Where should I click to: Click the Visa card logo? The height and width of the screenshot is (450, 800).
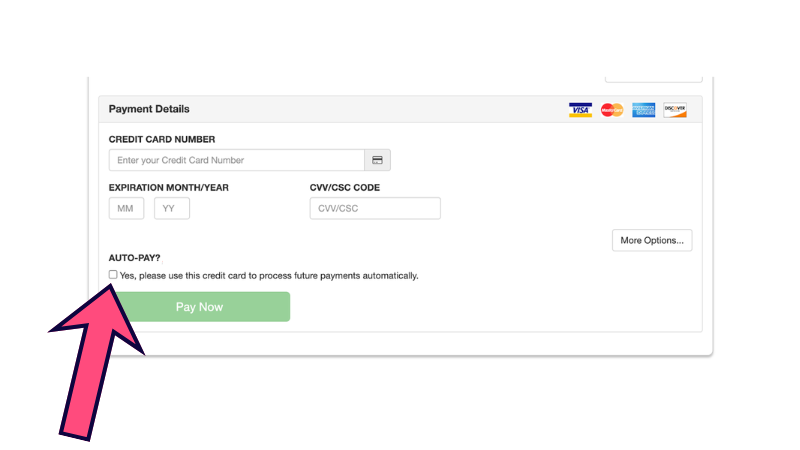click(580, 110)
